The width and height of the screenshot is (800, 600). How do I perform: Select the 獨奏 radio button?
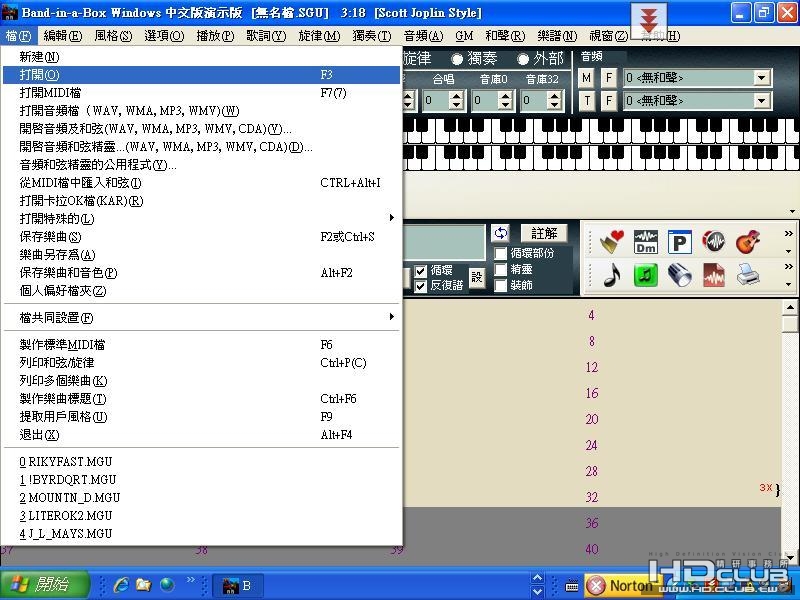tap(457, 60)
